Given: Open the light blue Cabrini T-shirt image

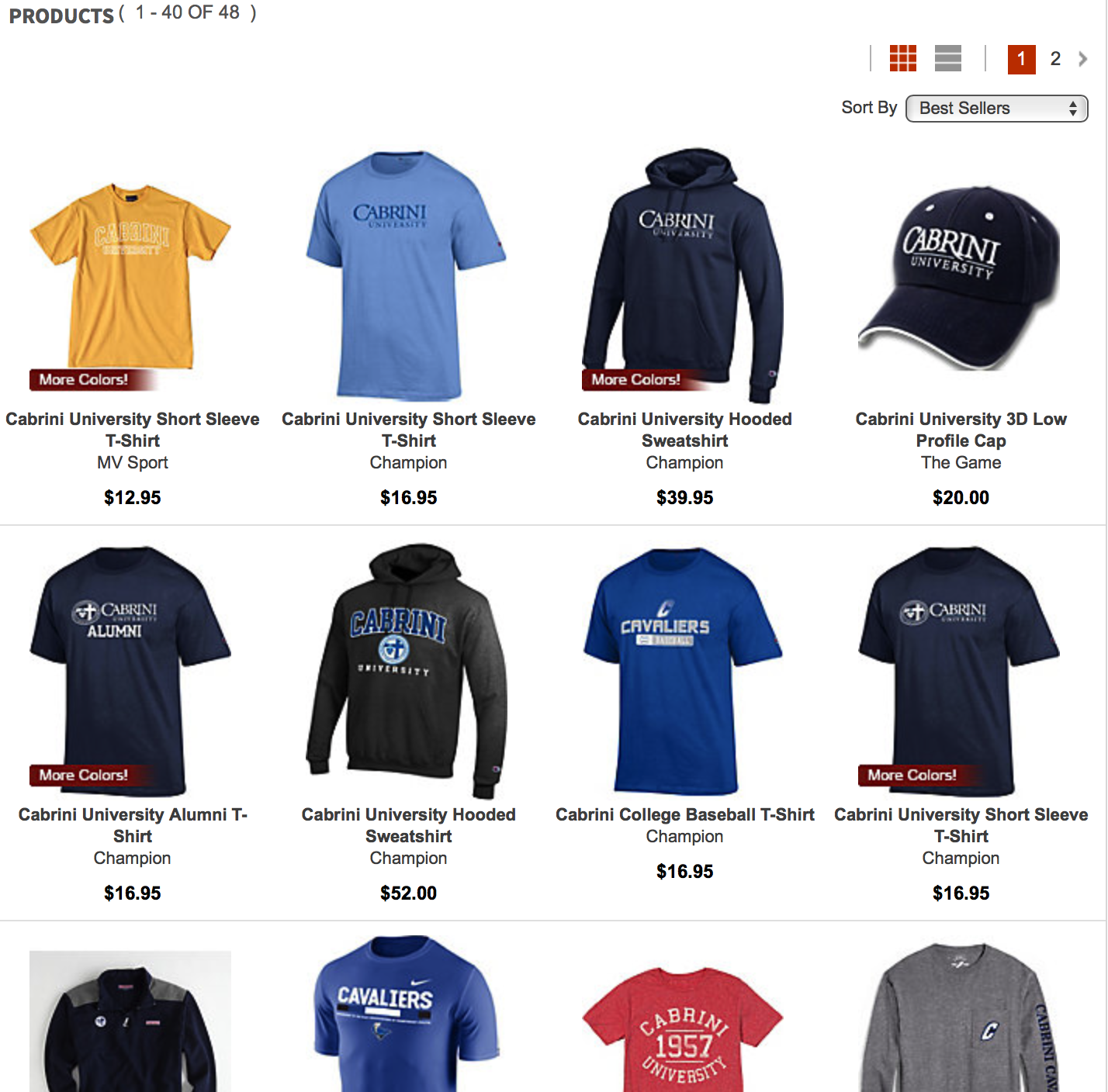Looking at the screenshot, I should pos(408,275).
